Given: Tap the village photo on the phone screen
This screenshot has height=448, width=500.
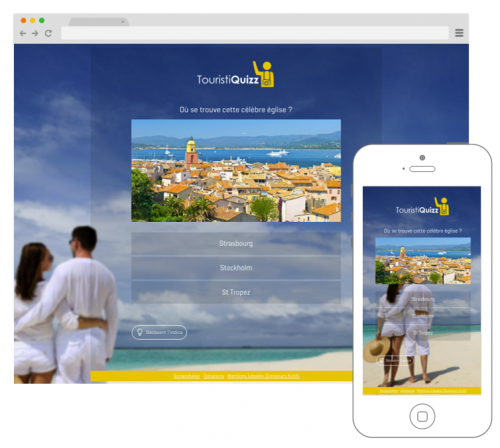Looking at the screenshot, I should coord(423,261).
